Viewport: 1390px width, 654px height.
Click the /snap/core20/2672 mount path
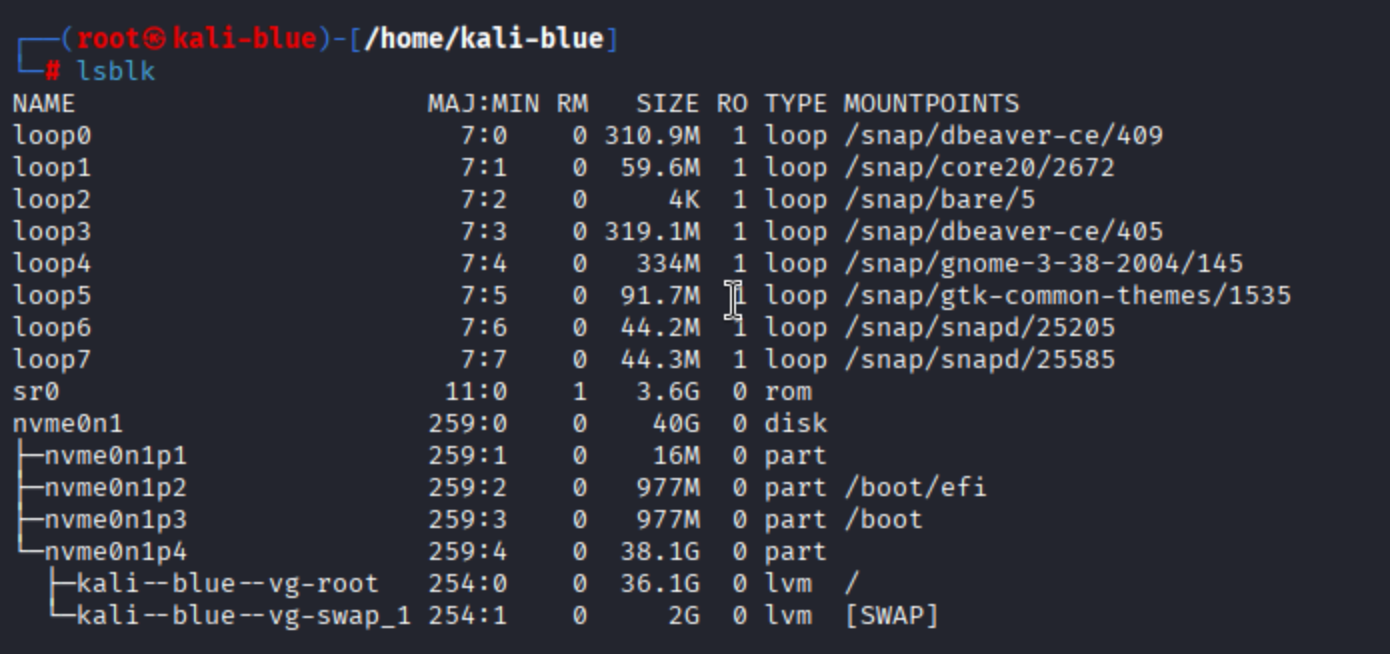click(979, 168)
